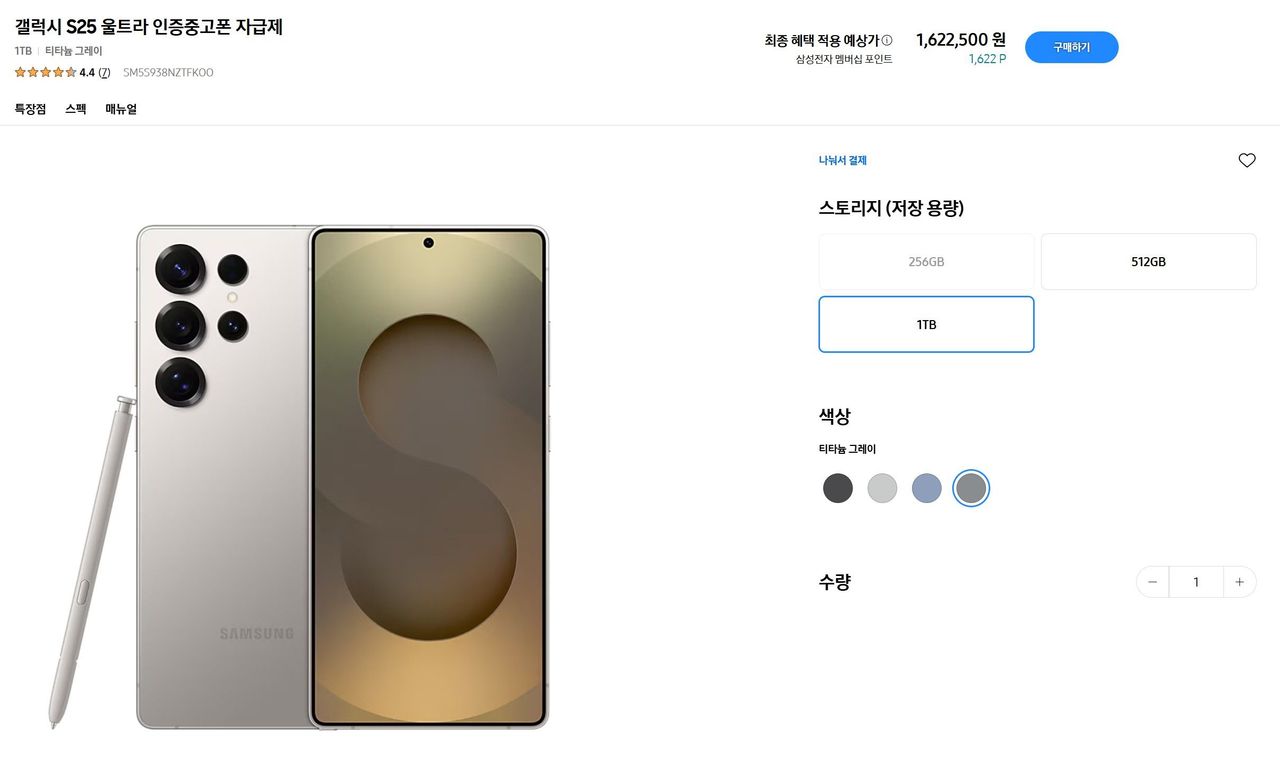Open the 특장점 tab
Screen dimensions: 1280x766
click(x=30, y=109)
